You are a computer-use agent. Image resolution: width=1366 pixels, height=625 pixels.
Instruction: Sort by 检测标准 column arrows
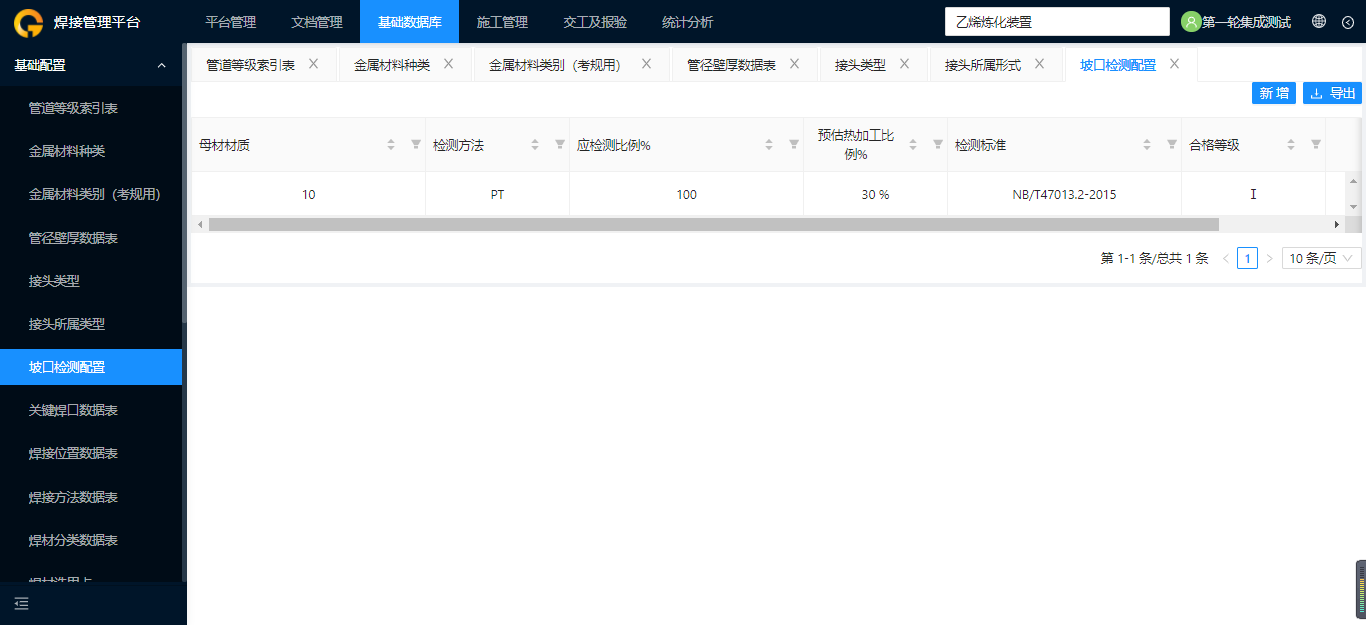tap(1147, 145)
